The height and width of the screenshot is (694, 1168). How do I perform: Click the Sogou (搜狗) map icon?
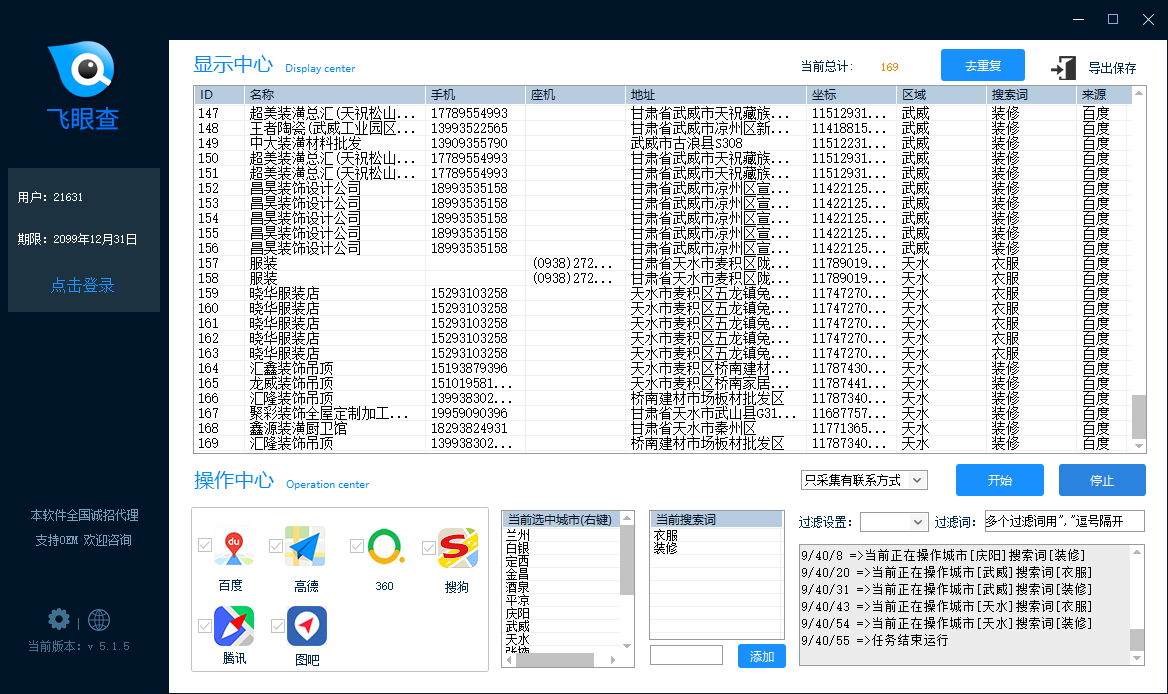457,547
